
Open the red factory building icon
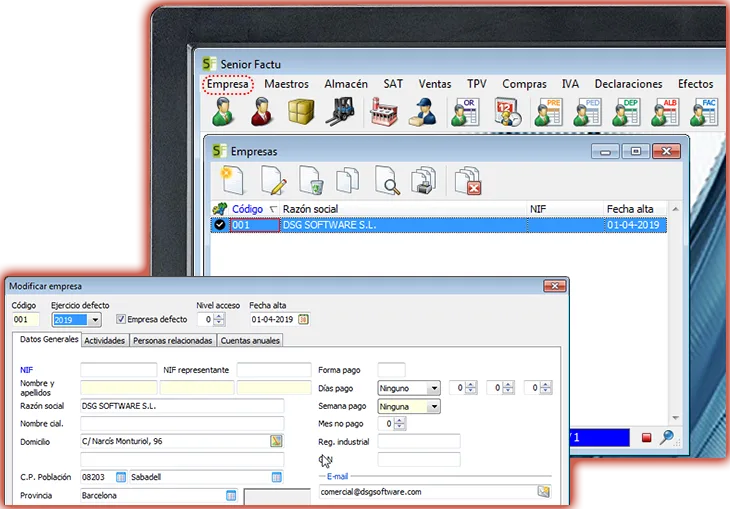[x=384, y=112]
